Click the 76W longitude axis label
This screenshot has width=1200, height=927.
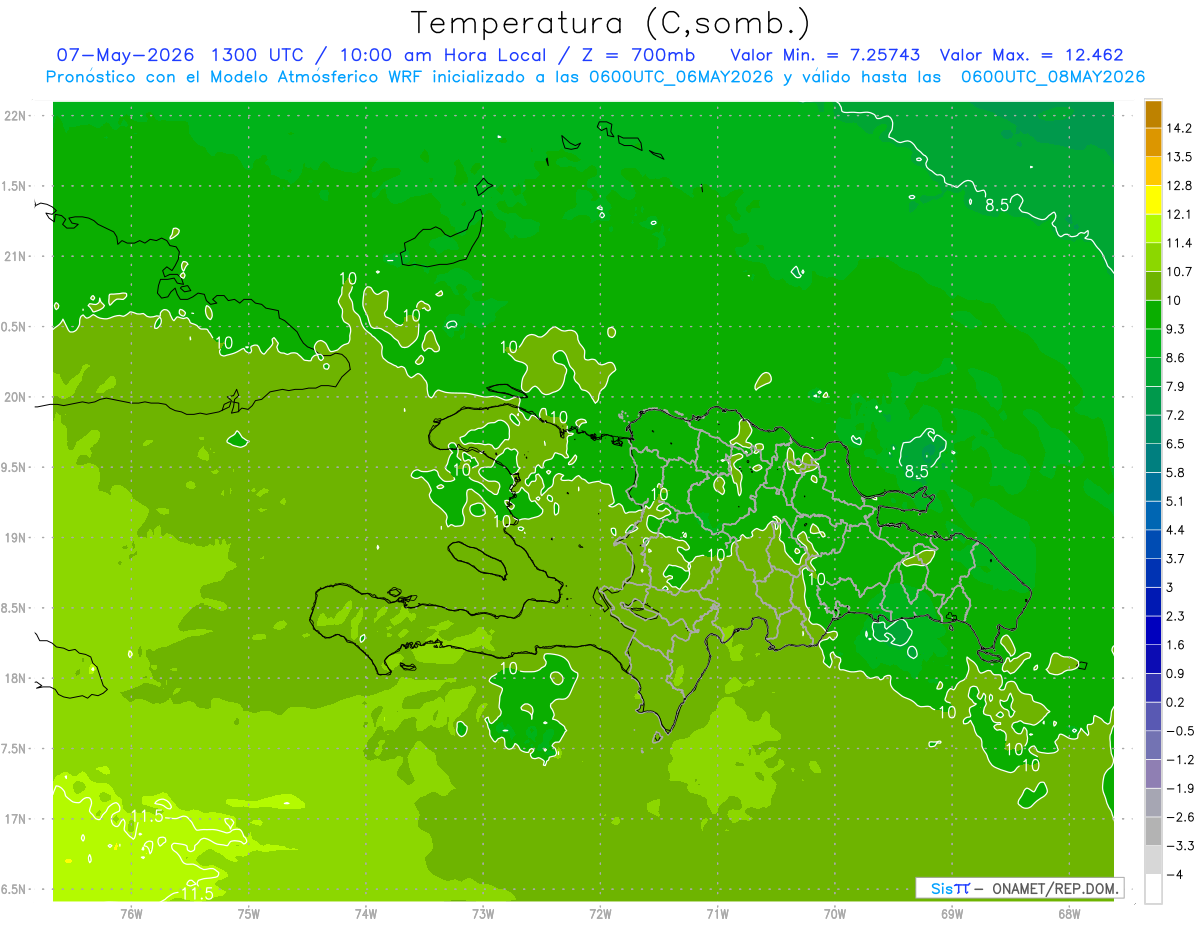[x=131, y=913]
